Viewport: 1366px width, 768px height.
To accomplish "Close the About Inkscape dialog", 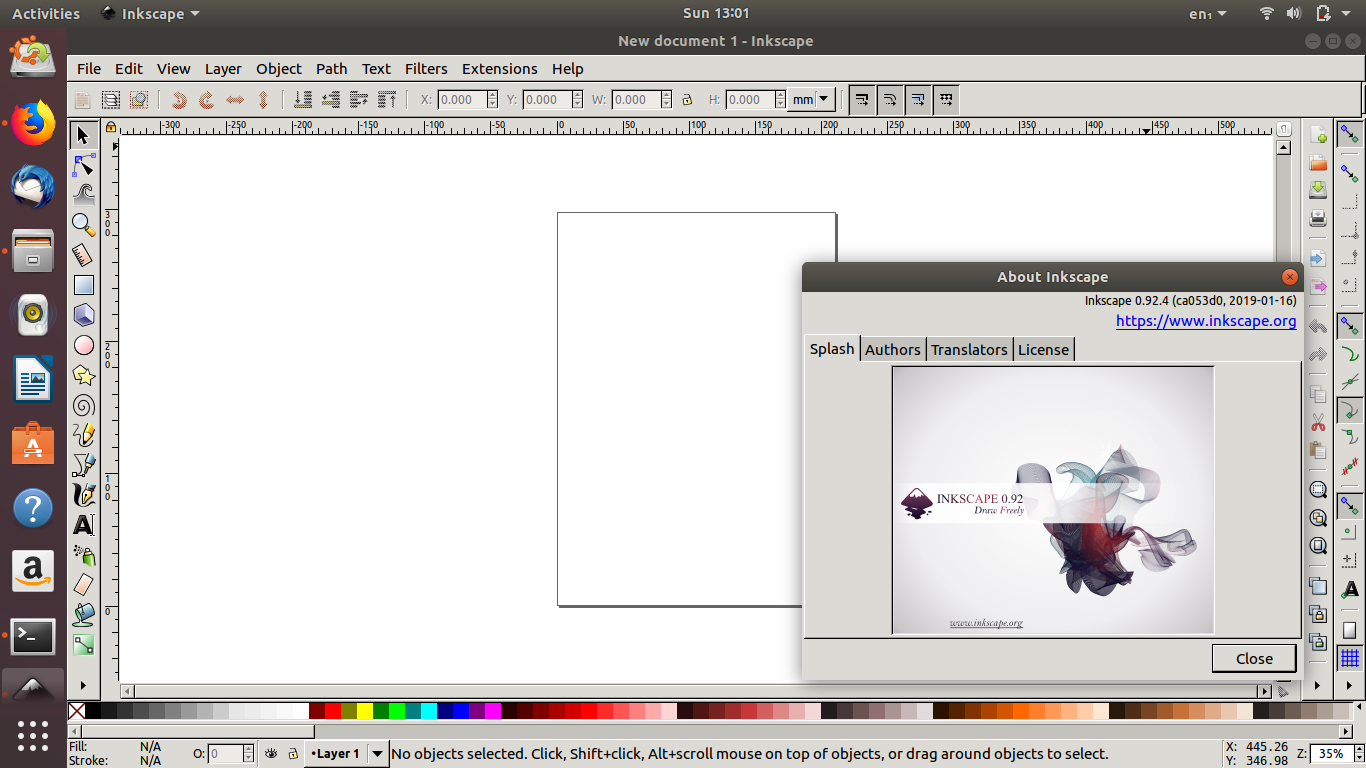I will (1254, 658).
